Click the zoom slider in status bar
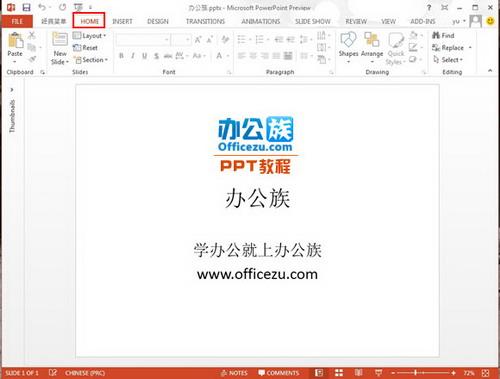500x379 pixels. 423,373
